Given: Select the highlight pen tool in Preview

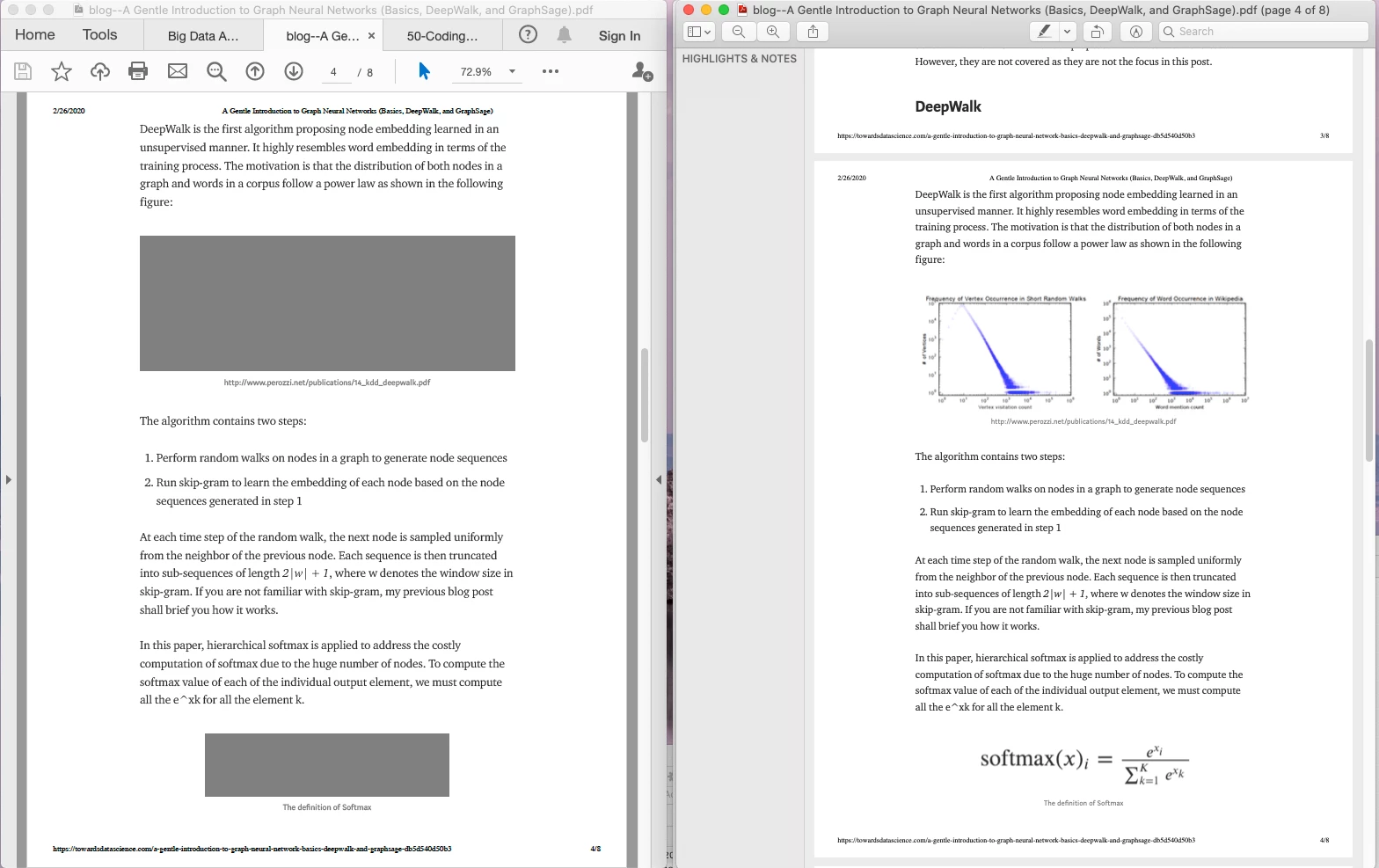Looking at the screenshot, I should pyautogui.click(x=1044, y=32).
